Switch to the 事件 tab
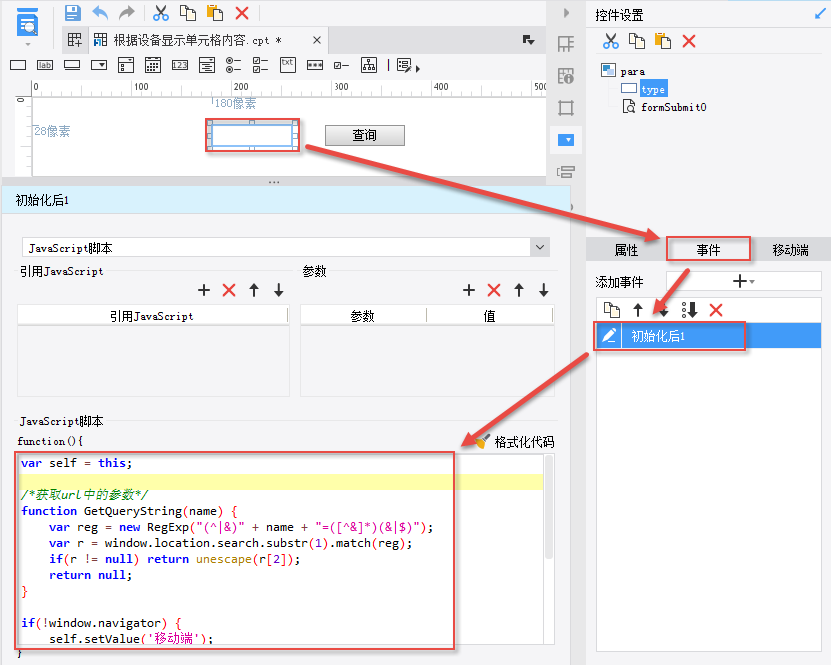Screen dimensions: 831x665 coord(708,250)
